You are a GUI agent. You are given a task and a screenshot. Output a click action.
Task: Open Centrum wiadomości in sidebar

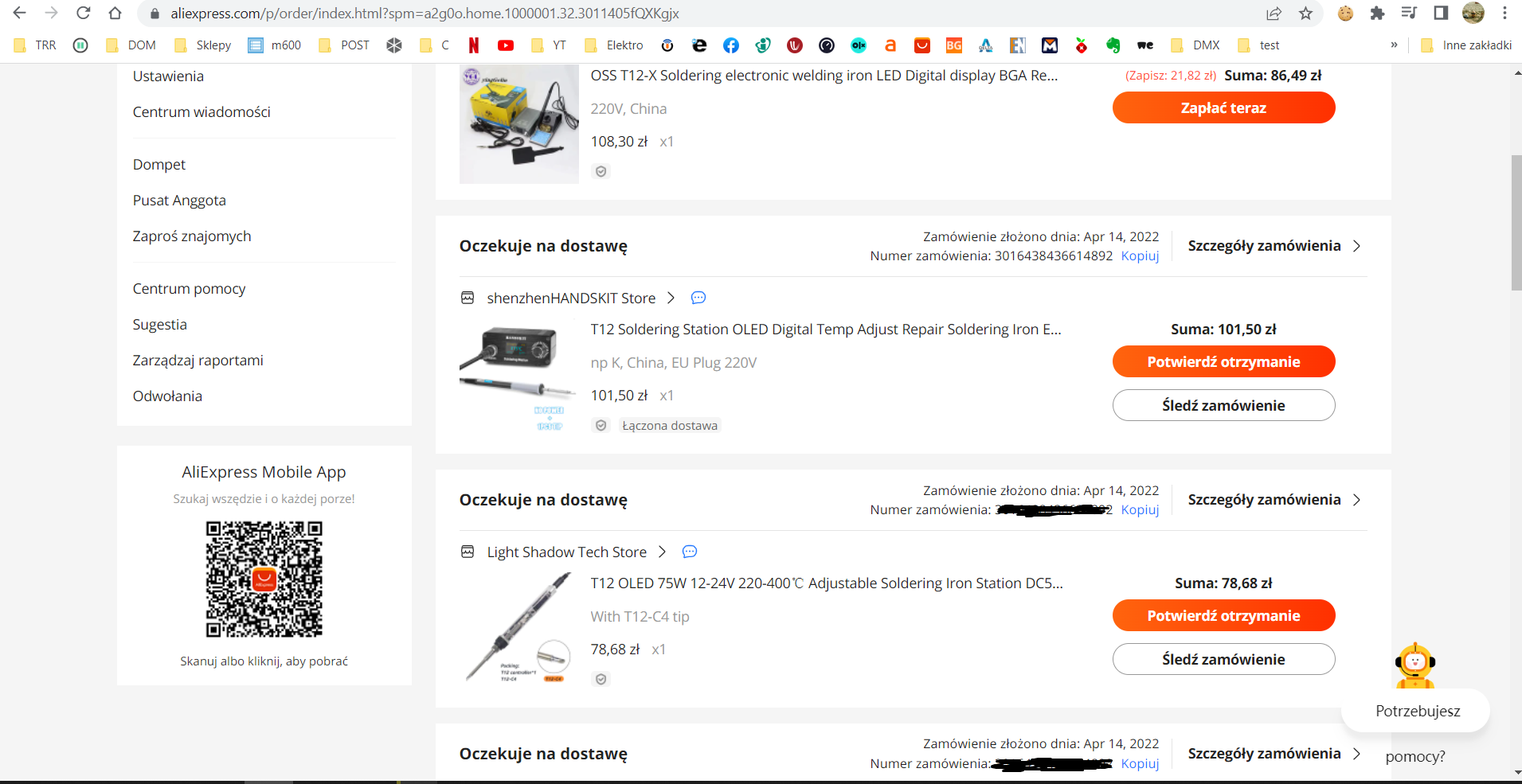201,112
